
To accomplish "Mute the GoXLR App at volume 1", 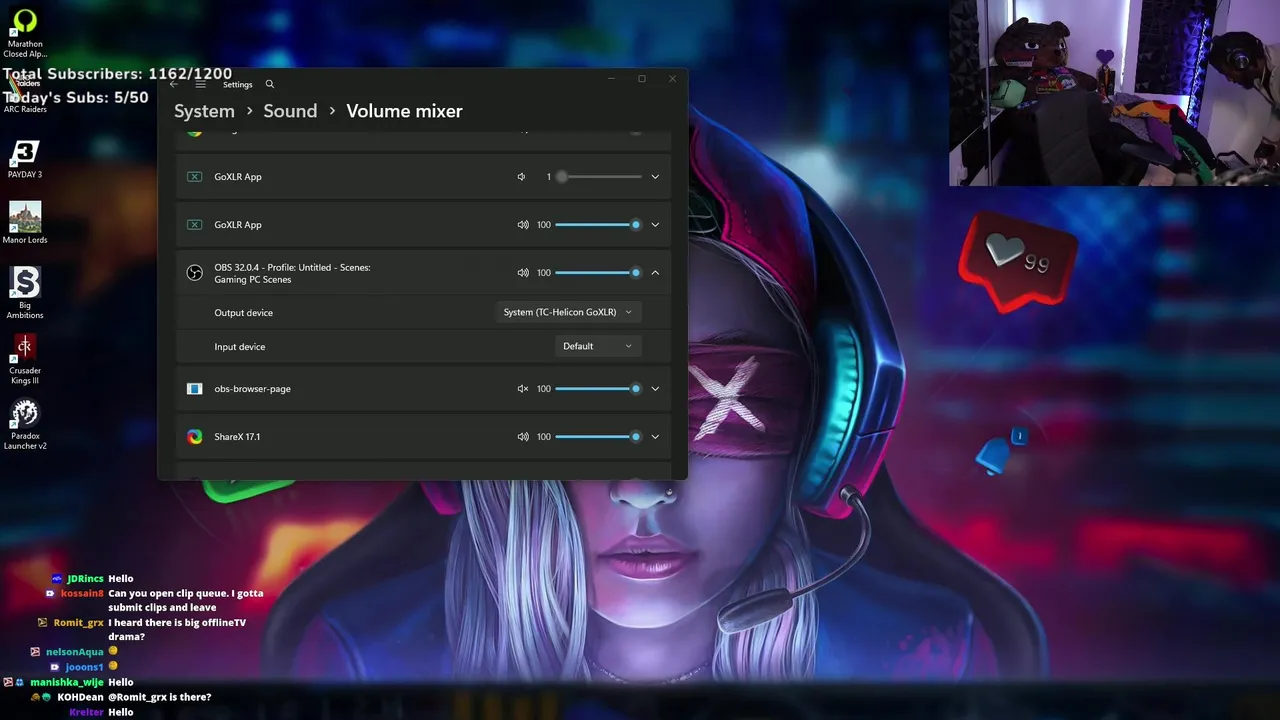I will click(521, 177).
